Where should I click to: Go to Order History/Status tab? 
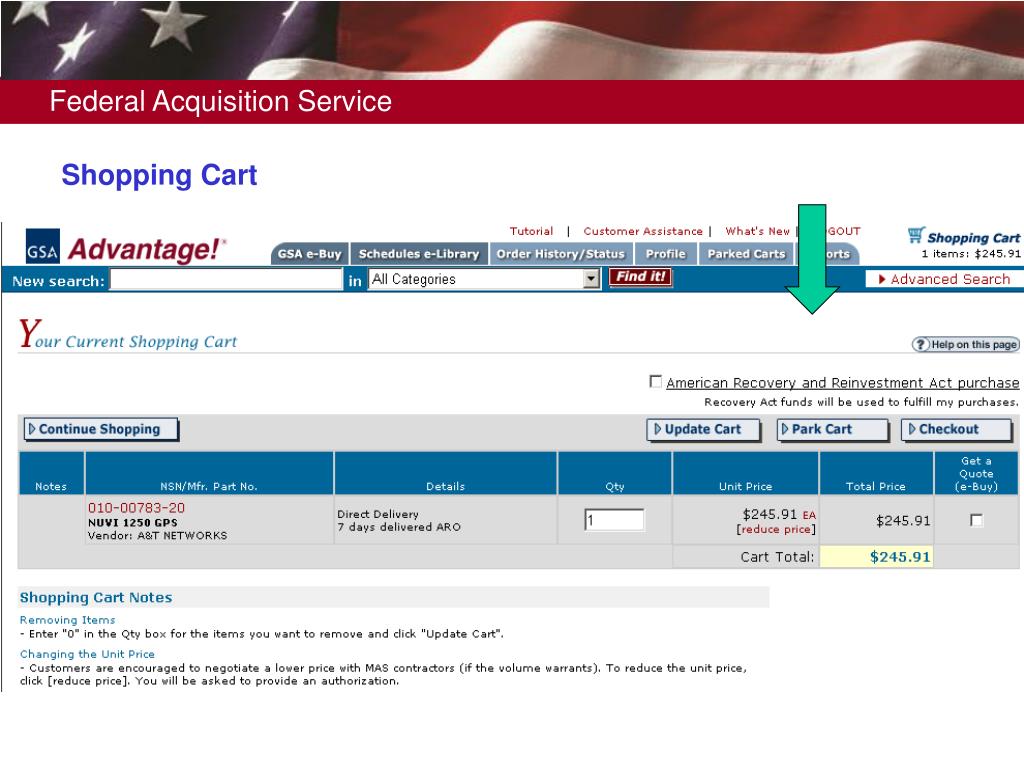coord(560,254)
